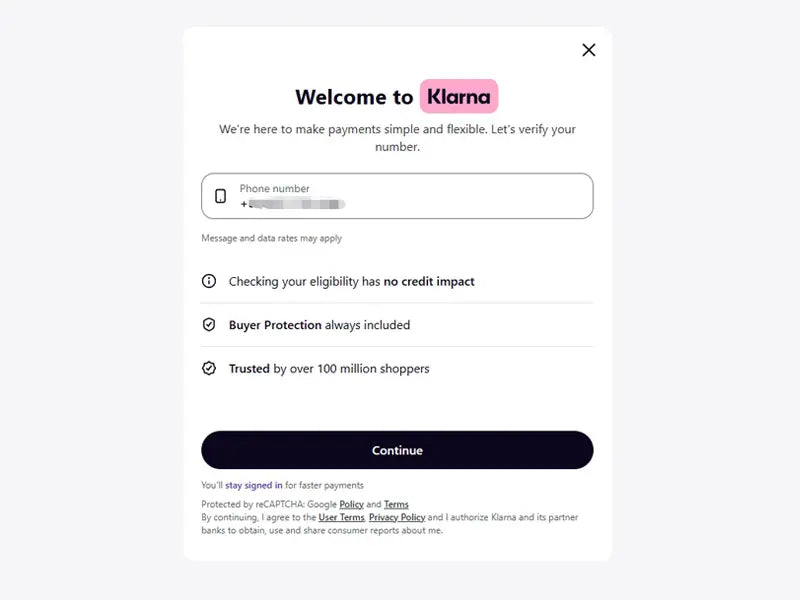Click the "Buyer Protection" bold text
800x600 pixels.
pos(275,325)
